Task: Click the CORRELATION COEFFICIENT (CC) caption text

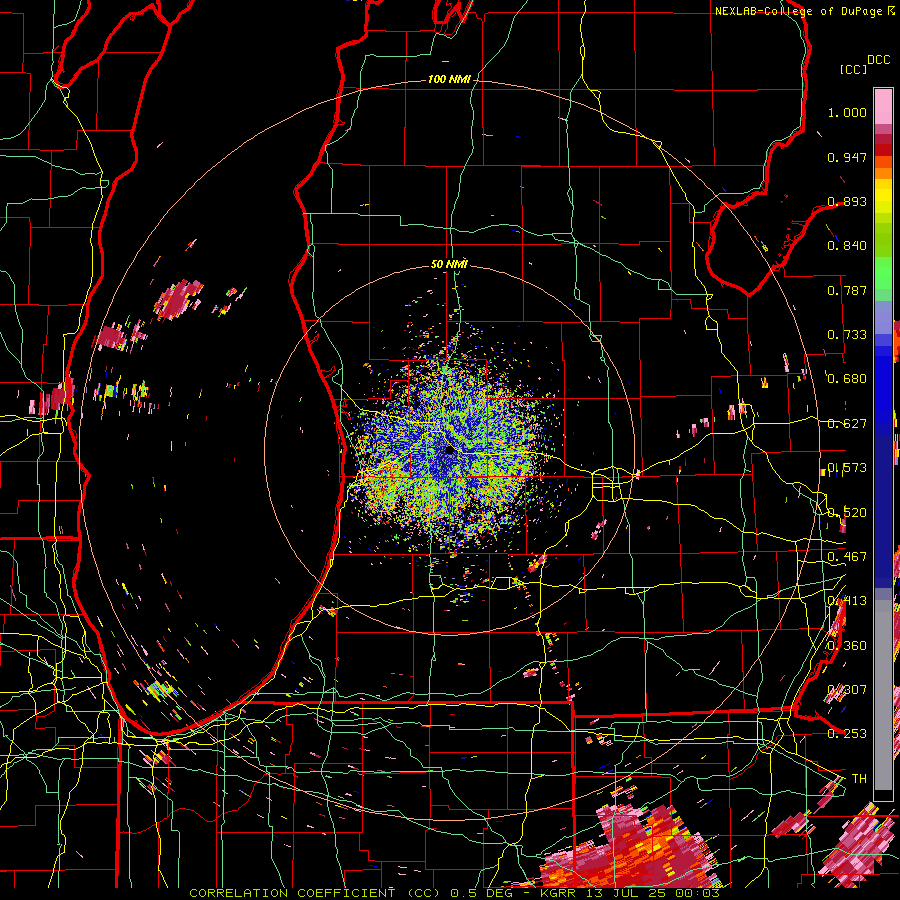Action: 317,893
